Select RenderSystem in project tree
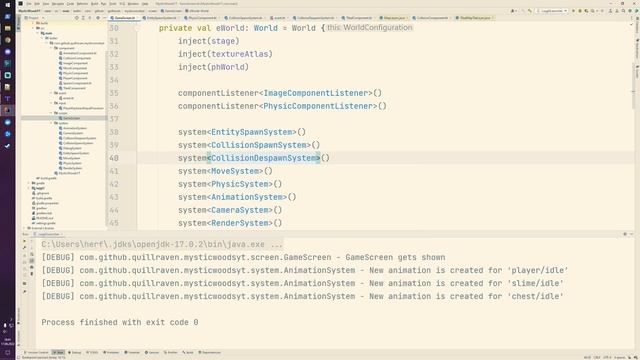This screenshot has height=360, width=640. pos(71,168)
